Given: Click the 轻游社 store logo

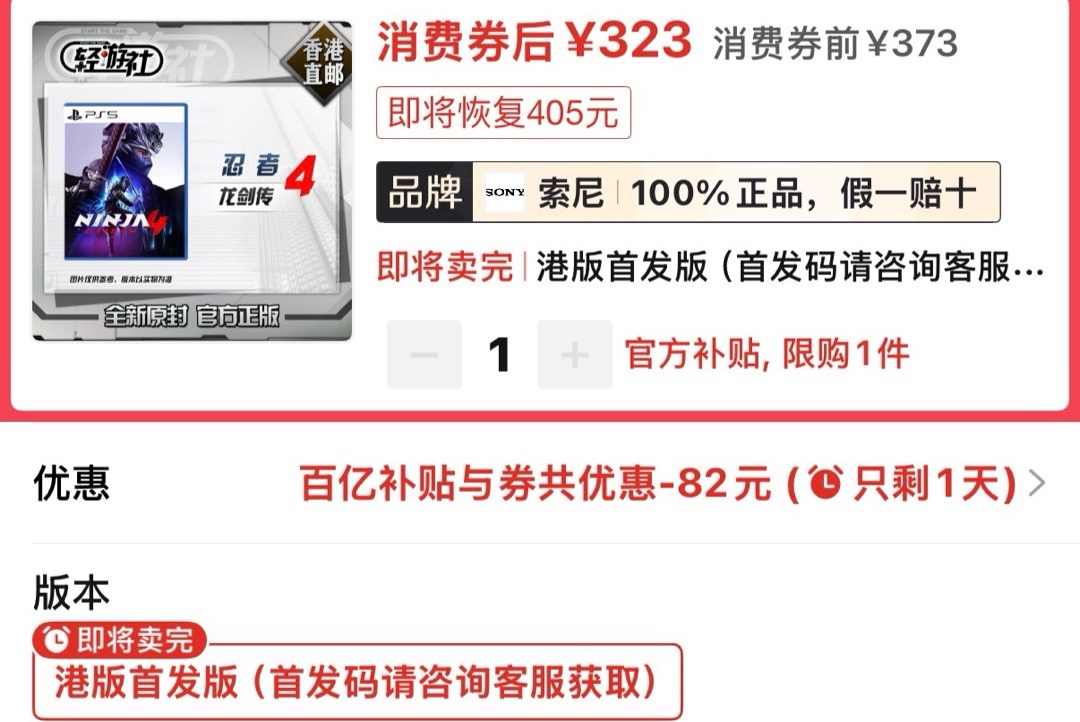Looking at the screenshot, I should (112, 61).
